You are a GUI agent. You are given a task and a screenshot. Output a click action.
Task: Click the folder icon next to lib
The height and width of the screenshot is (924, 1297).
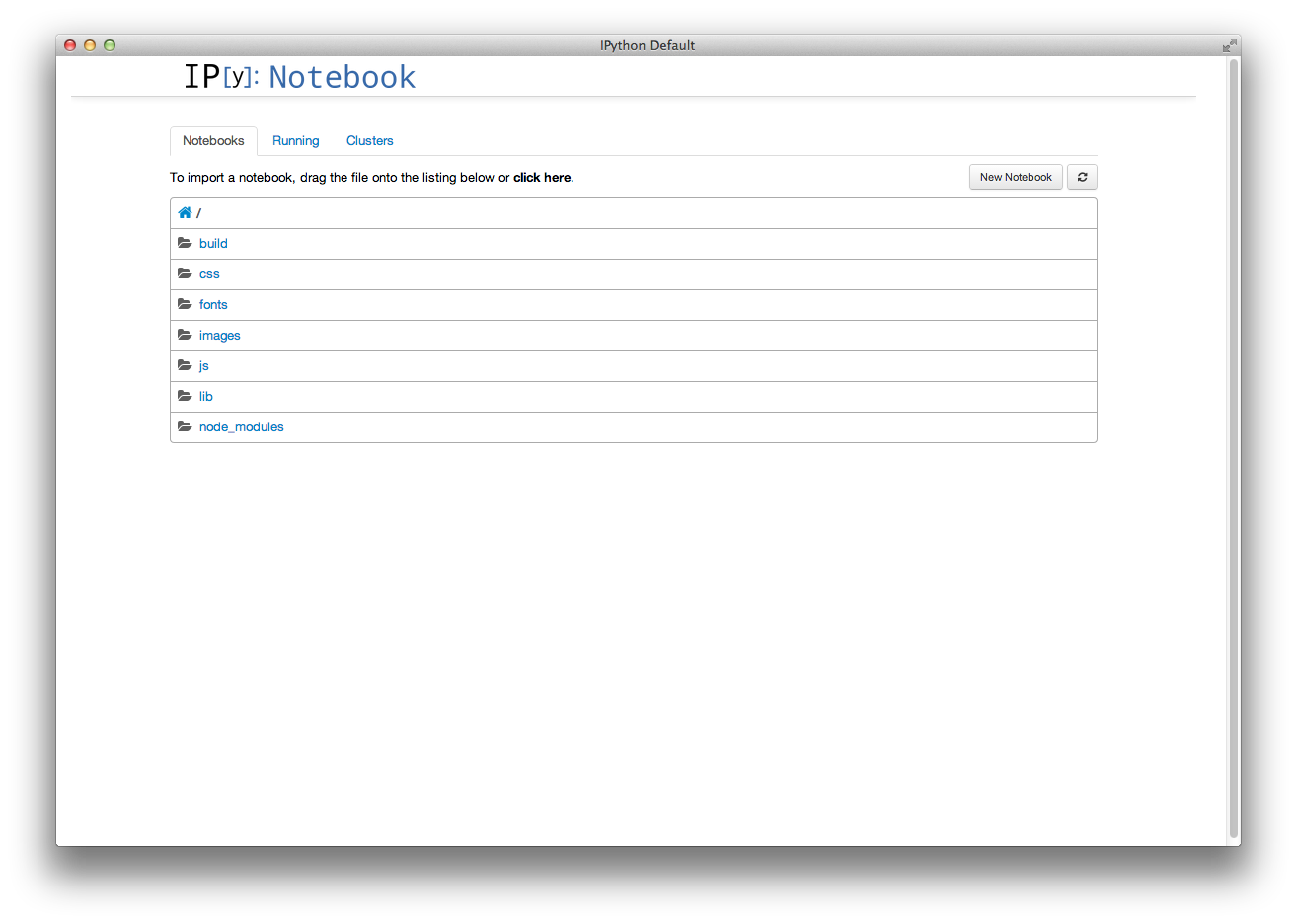click(x=185, y=396)
